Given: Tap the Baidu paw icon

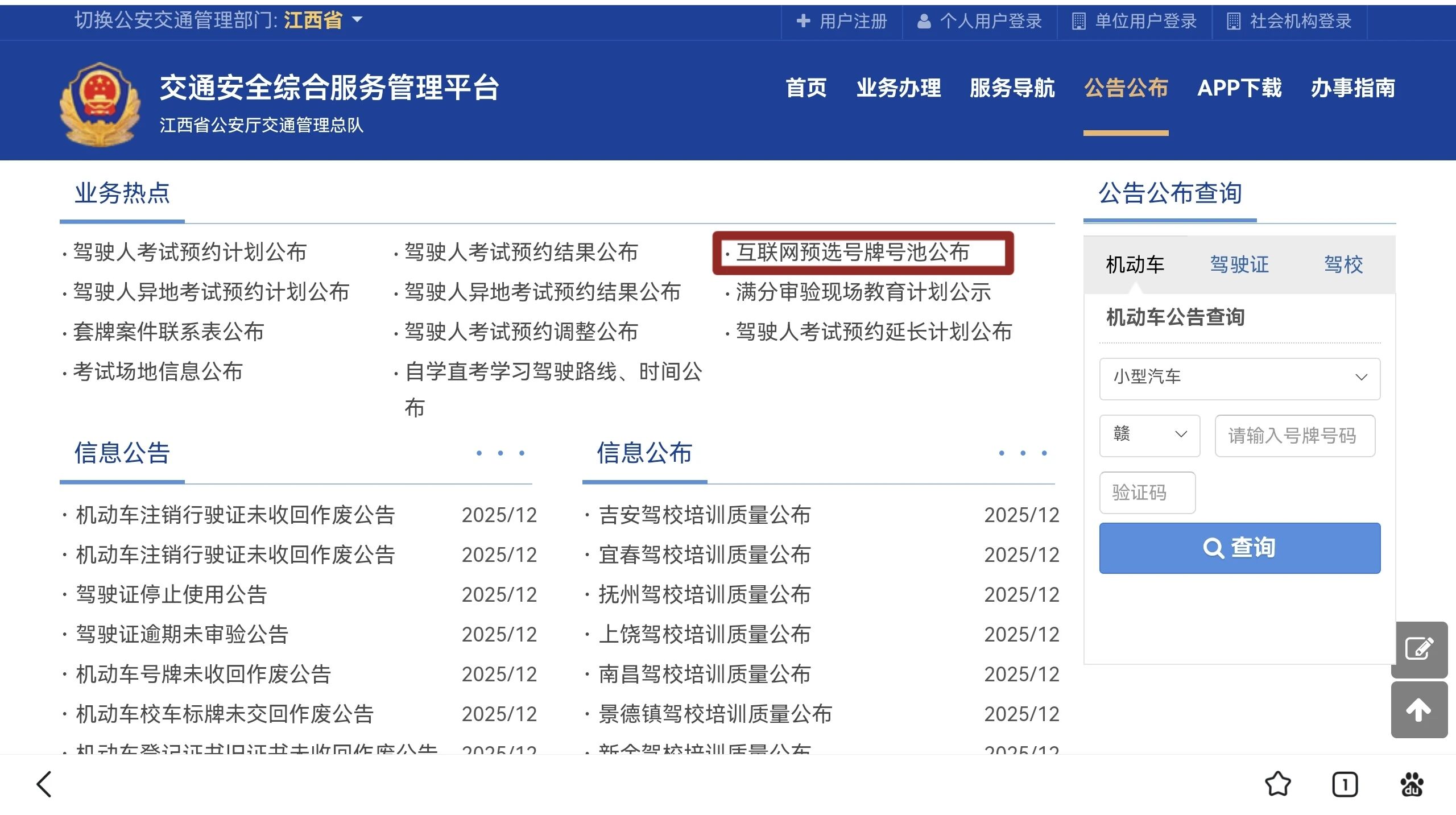Looking at the screenshot, I should click(1412, 785).
